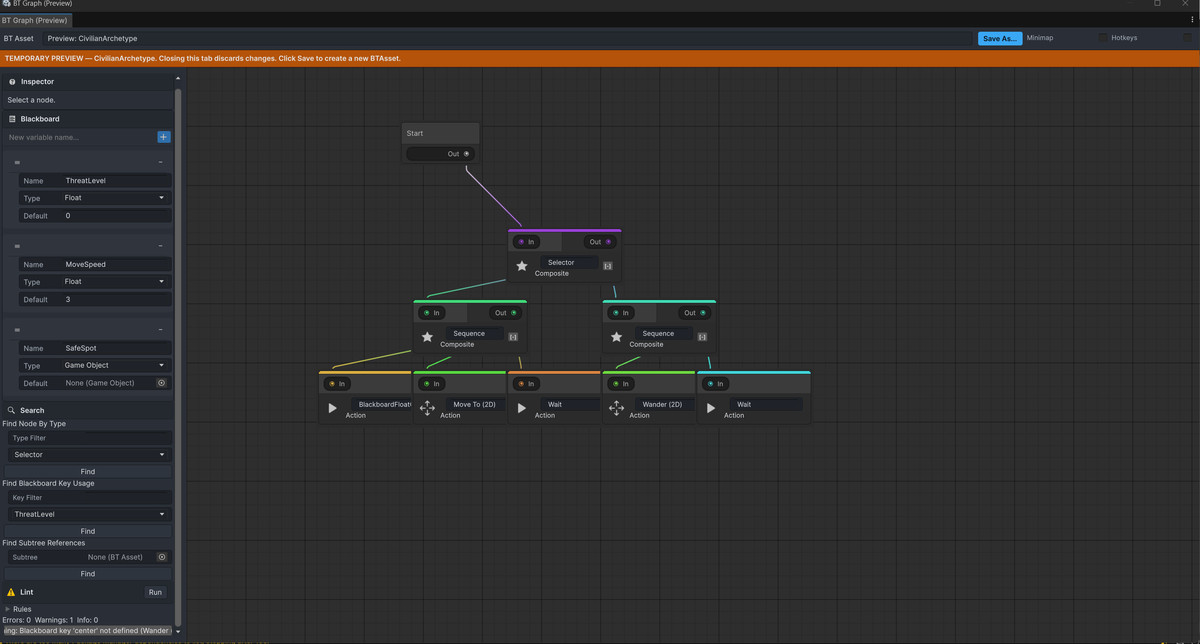Click the Selector node Out port
The image size is (1200, 644).
pyautogui.click(x=608, y=242)
